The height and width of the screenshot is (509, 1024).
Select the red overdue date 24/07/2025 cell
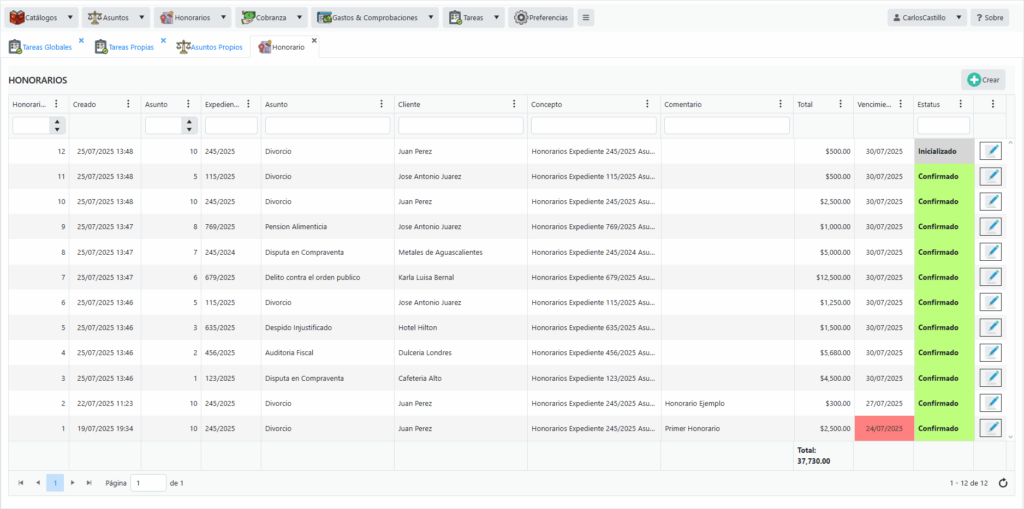point(883,428)
